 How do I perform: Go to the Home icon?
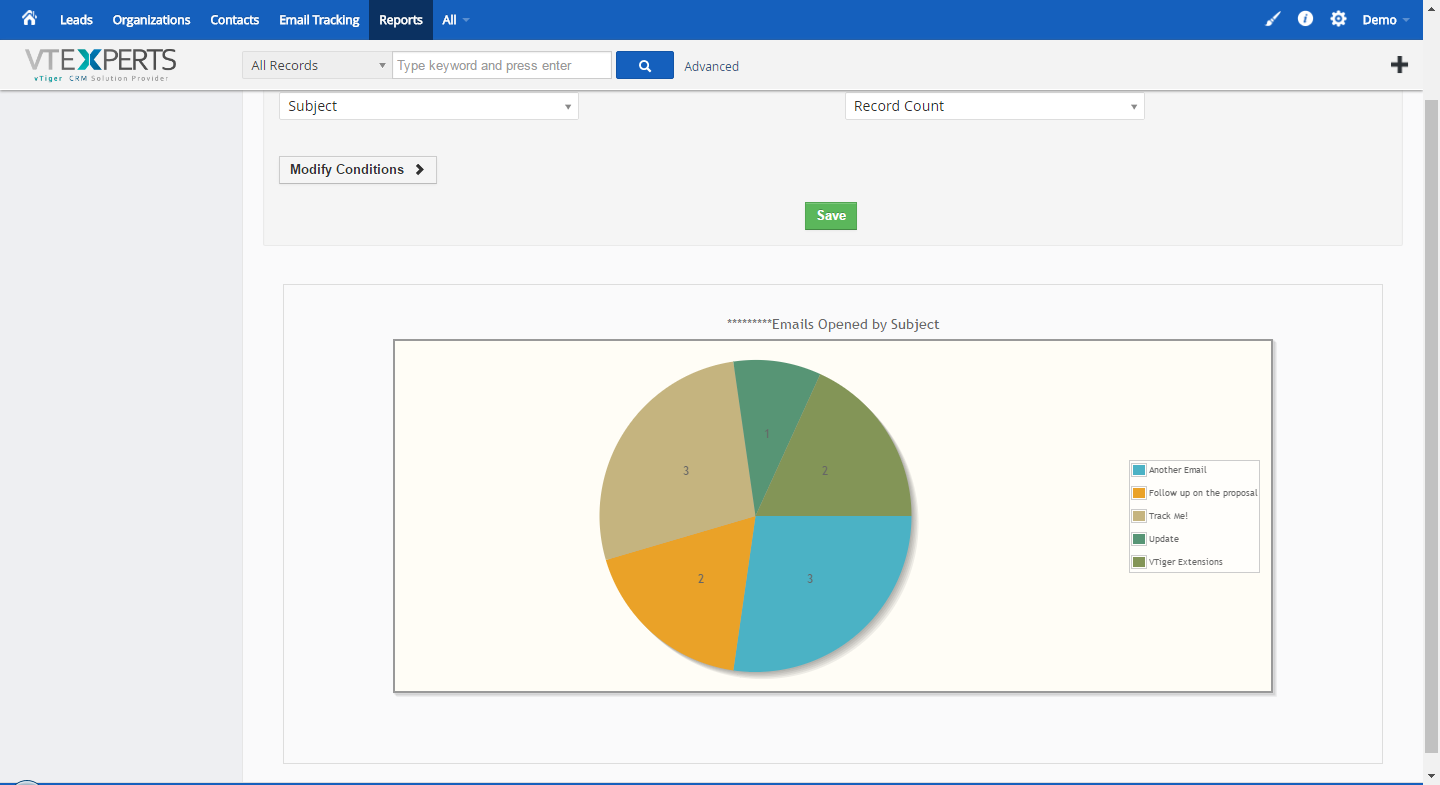point(29,19)
